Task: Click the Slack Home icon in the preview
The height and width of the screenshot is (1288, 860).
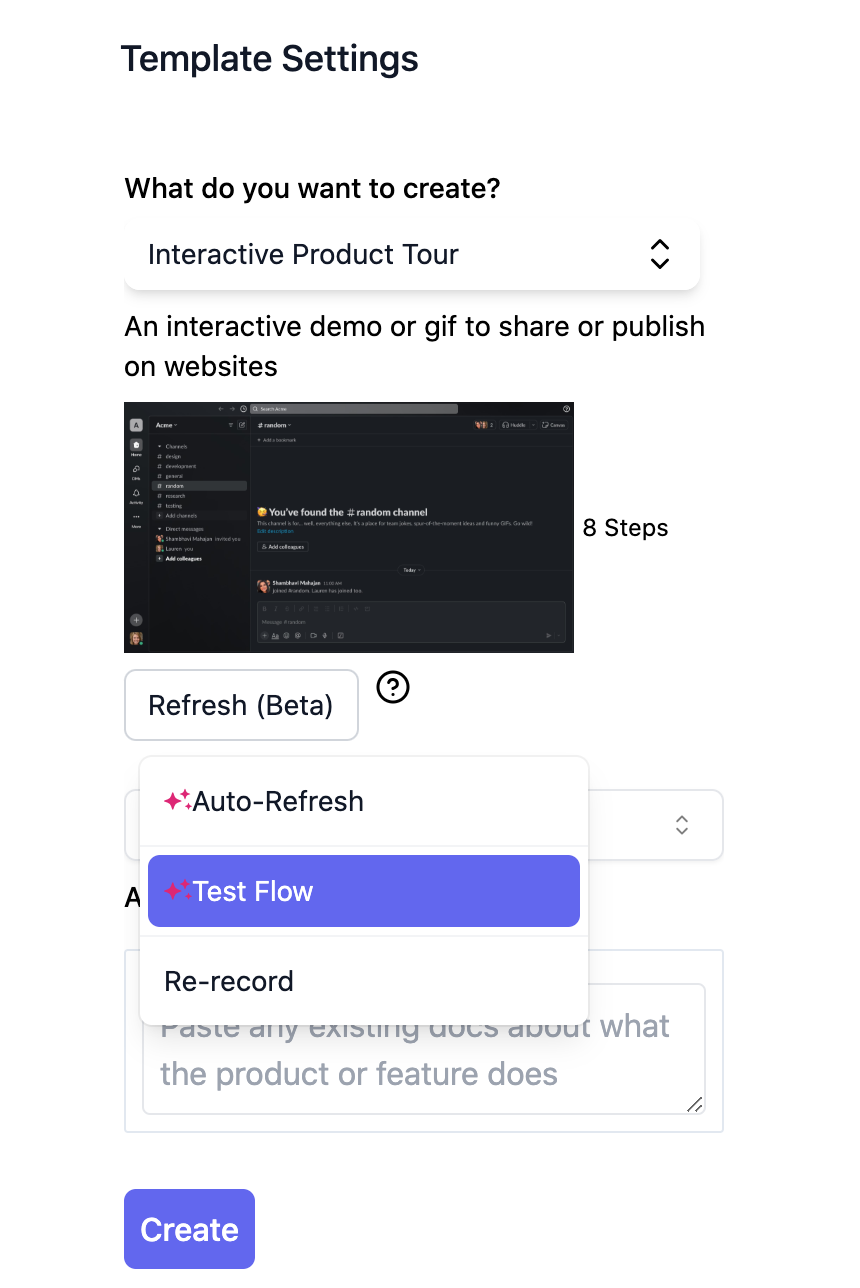Action: 136,446
